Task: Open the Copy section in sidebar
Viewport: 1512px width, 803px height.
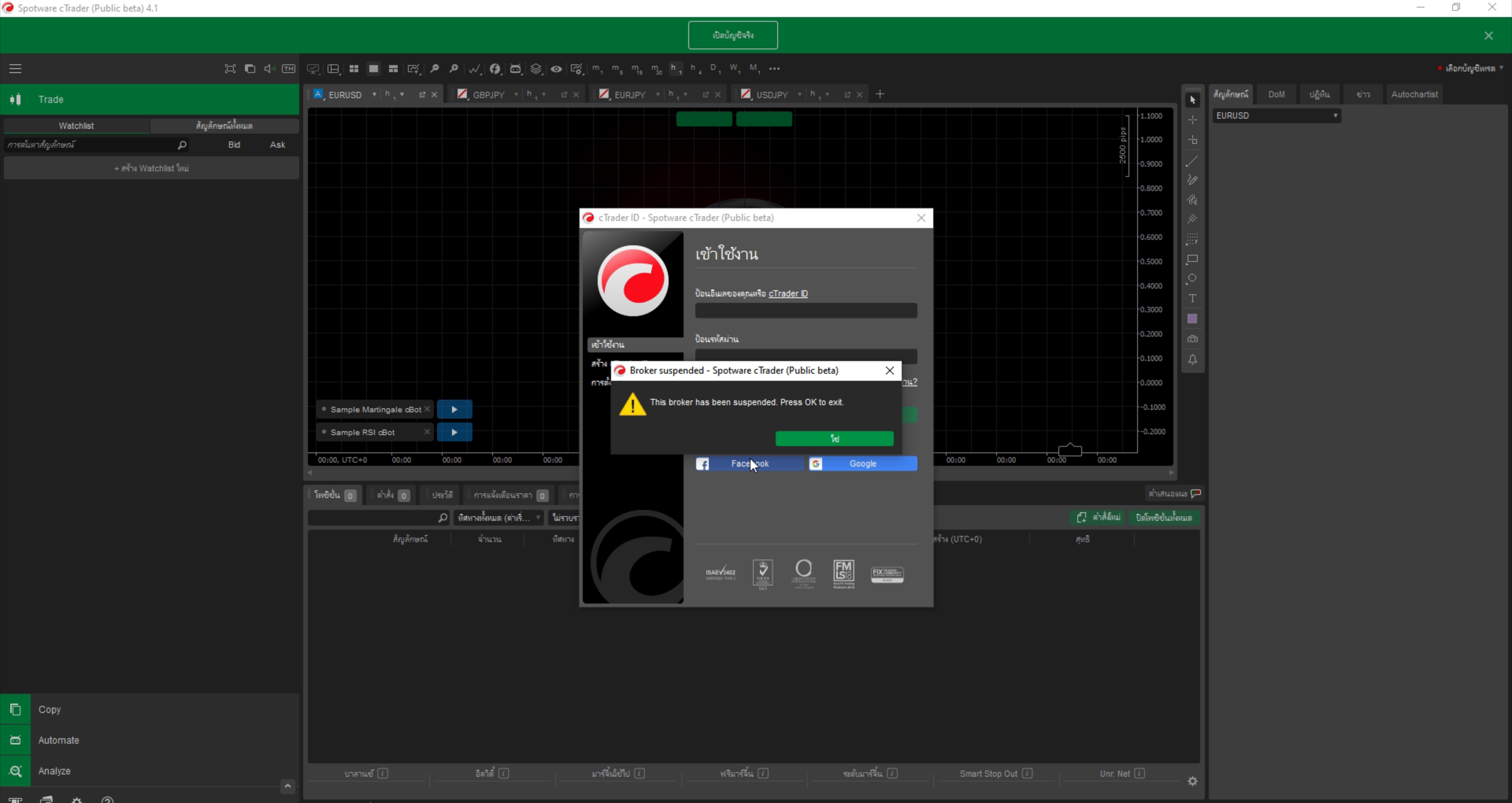Action: pyautogui.click(x=150, y=709)
